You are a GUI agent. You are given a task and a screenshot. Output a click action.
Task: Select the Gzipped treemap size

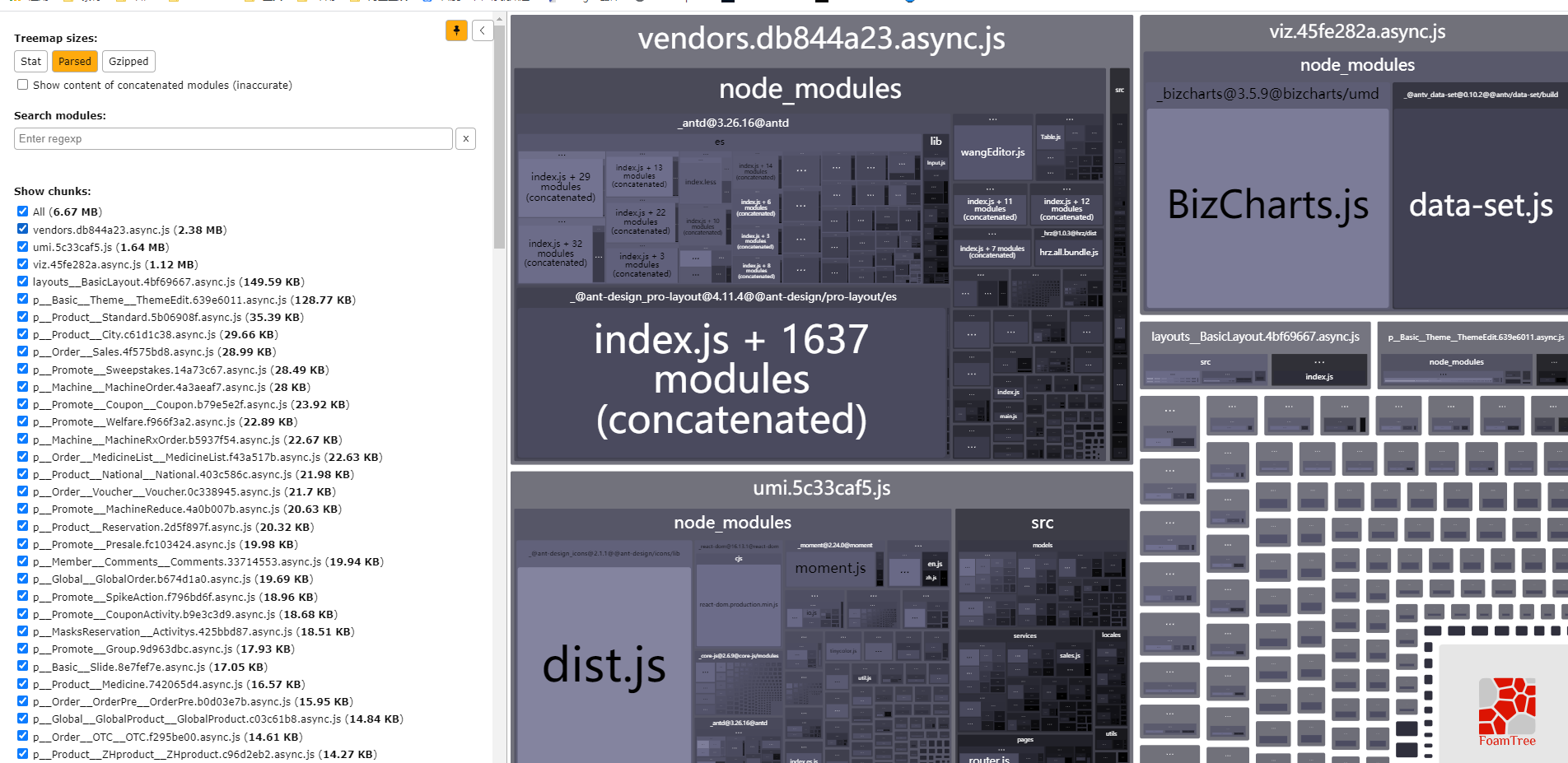point(128,61)
